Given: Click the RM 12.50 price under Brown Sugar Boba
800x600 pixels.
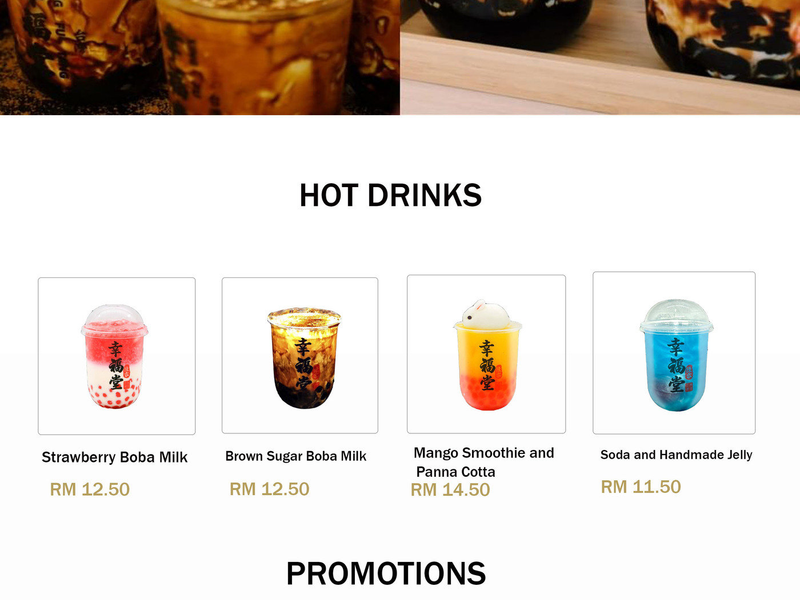Looking at the screenshot, I should coord(269,489).
